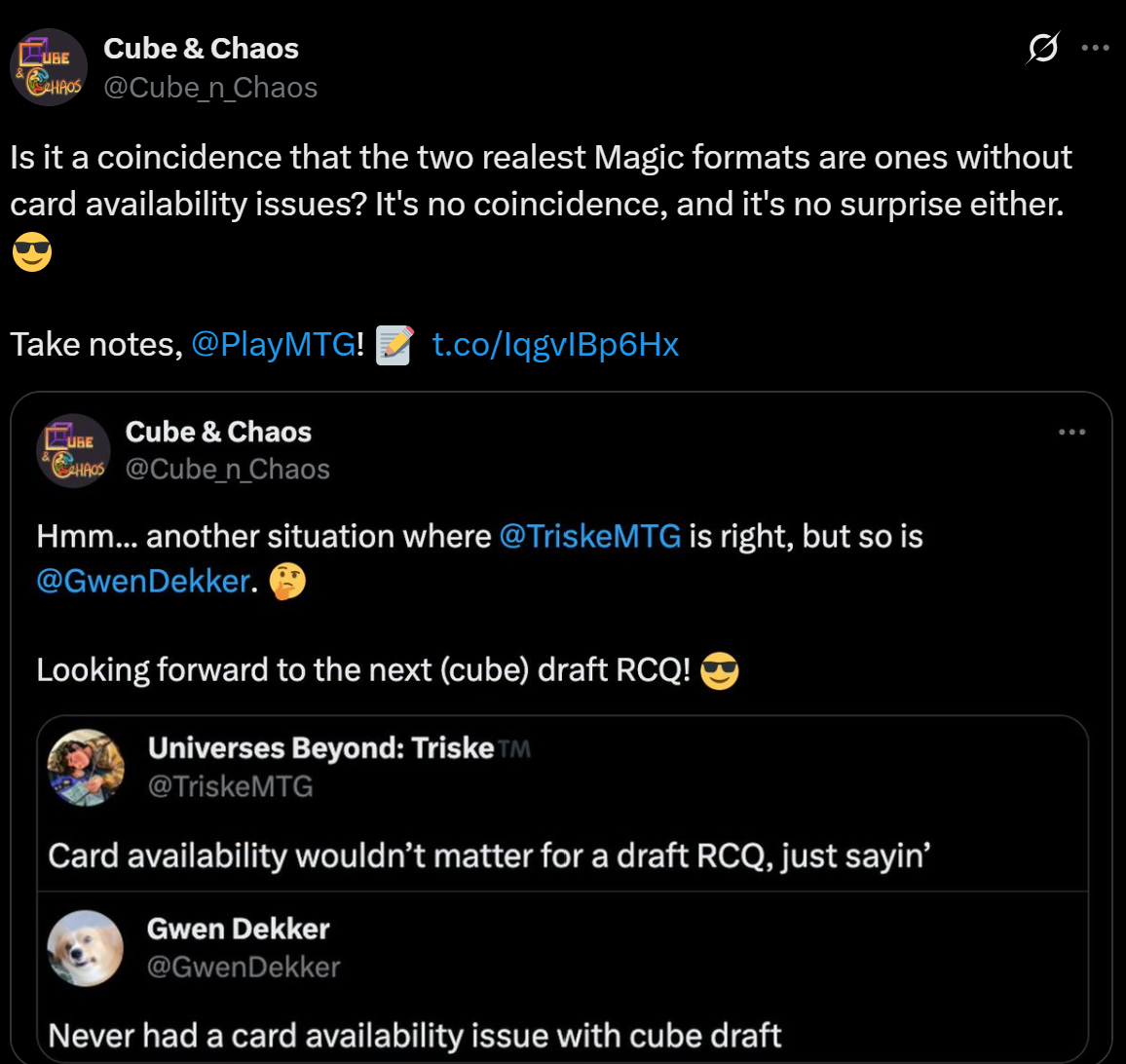The height and width of the screenshot is (1064, 1126).
Task: Click the Grok slashed-circle icon in the tweet header
Action: click(x=1042, y=48)
